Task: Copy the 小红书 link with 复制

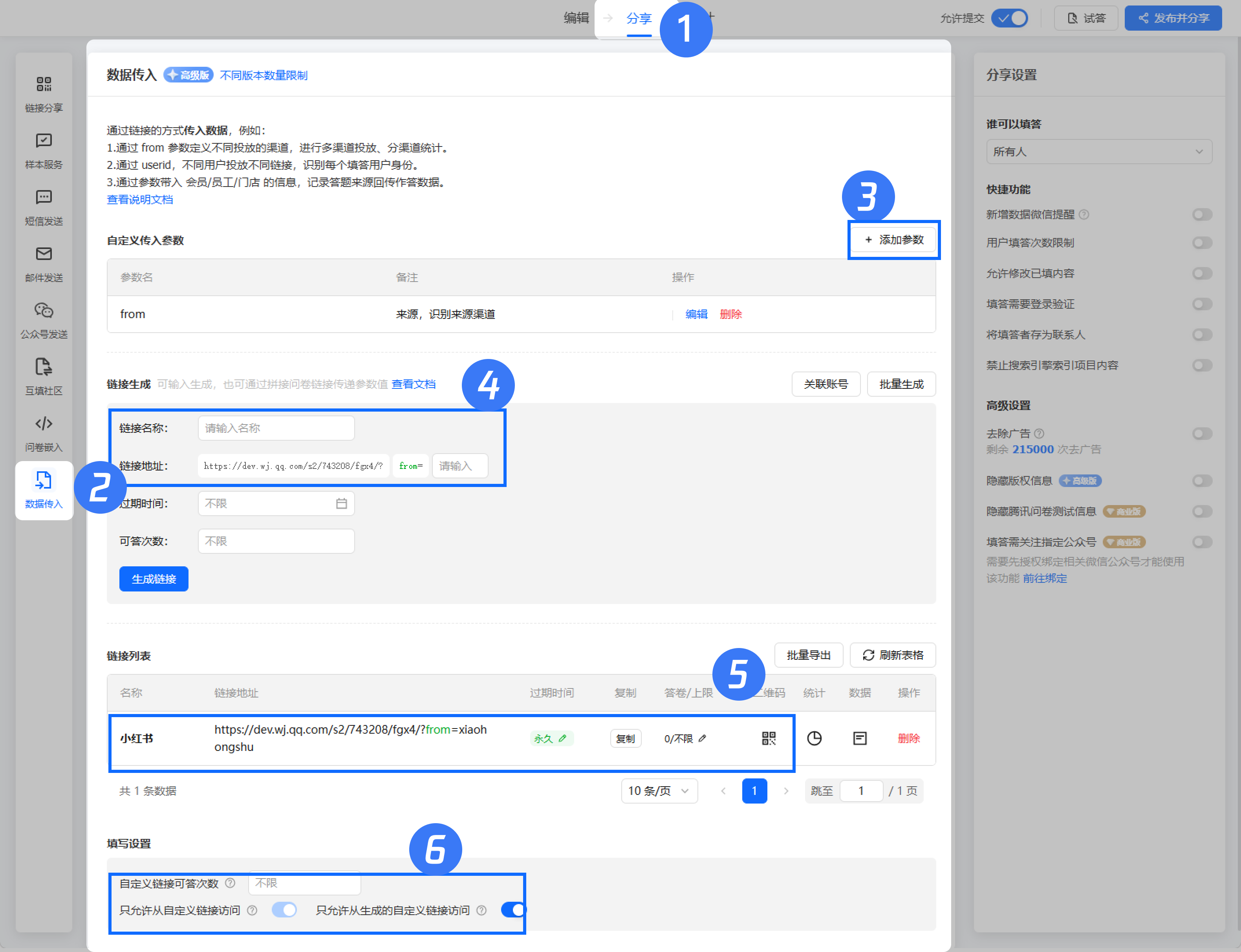Action: click(x=626, y=738)
